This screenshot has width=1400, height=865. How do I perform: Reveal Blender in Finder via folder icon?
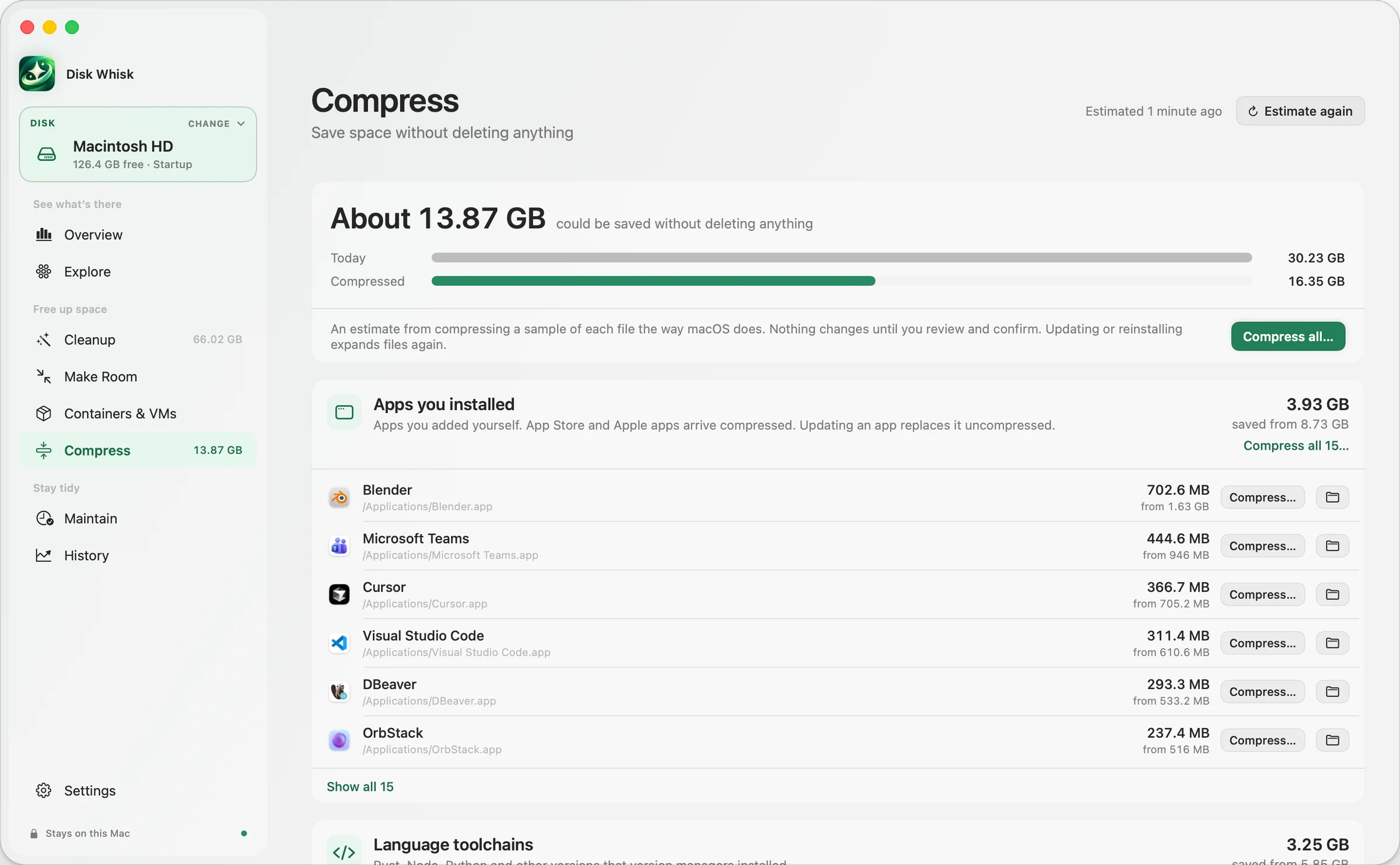click(1332, 497)
